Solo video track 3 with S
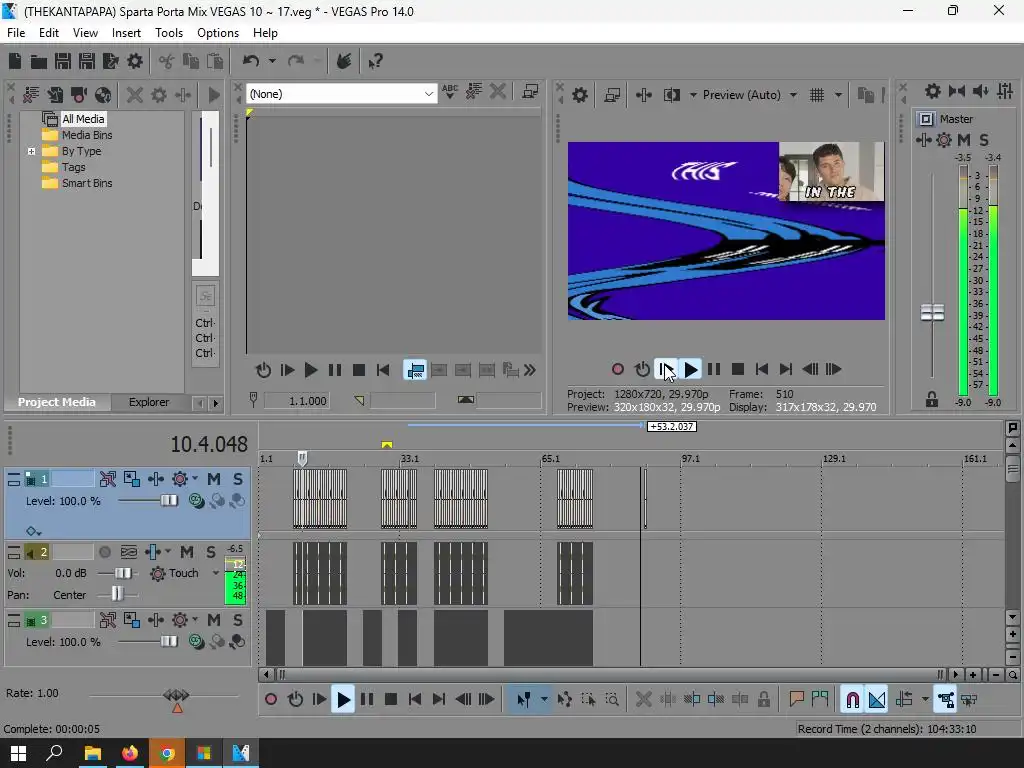 click(x=238, y=620)
